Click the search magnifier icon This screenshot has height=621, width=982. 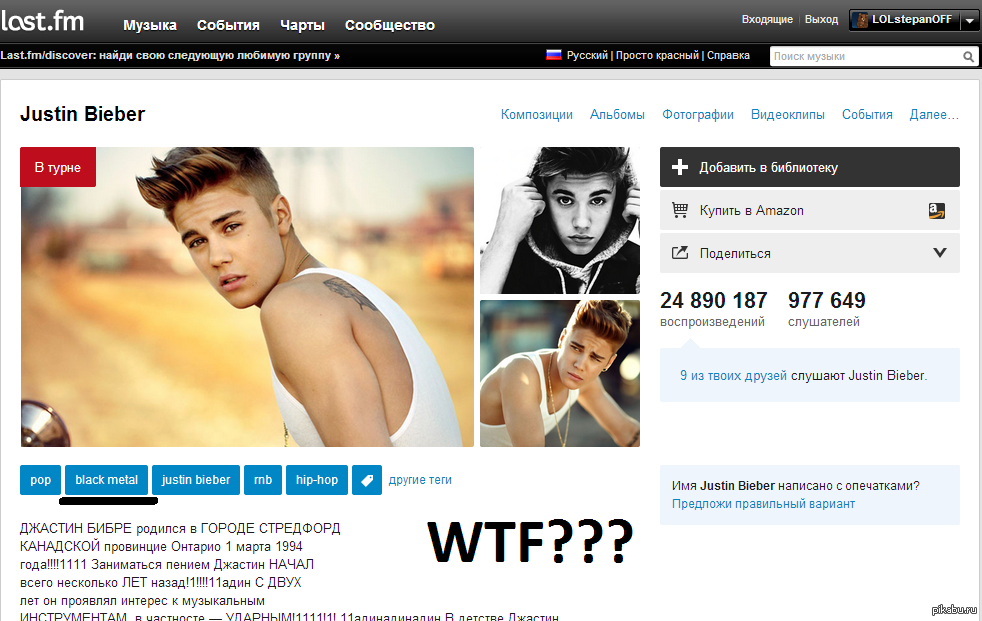click(x=968, y=57)
